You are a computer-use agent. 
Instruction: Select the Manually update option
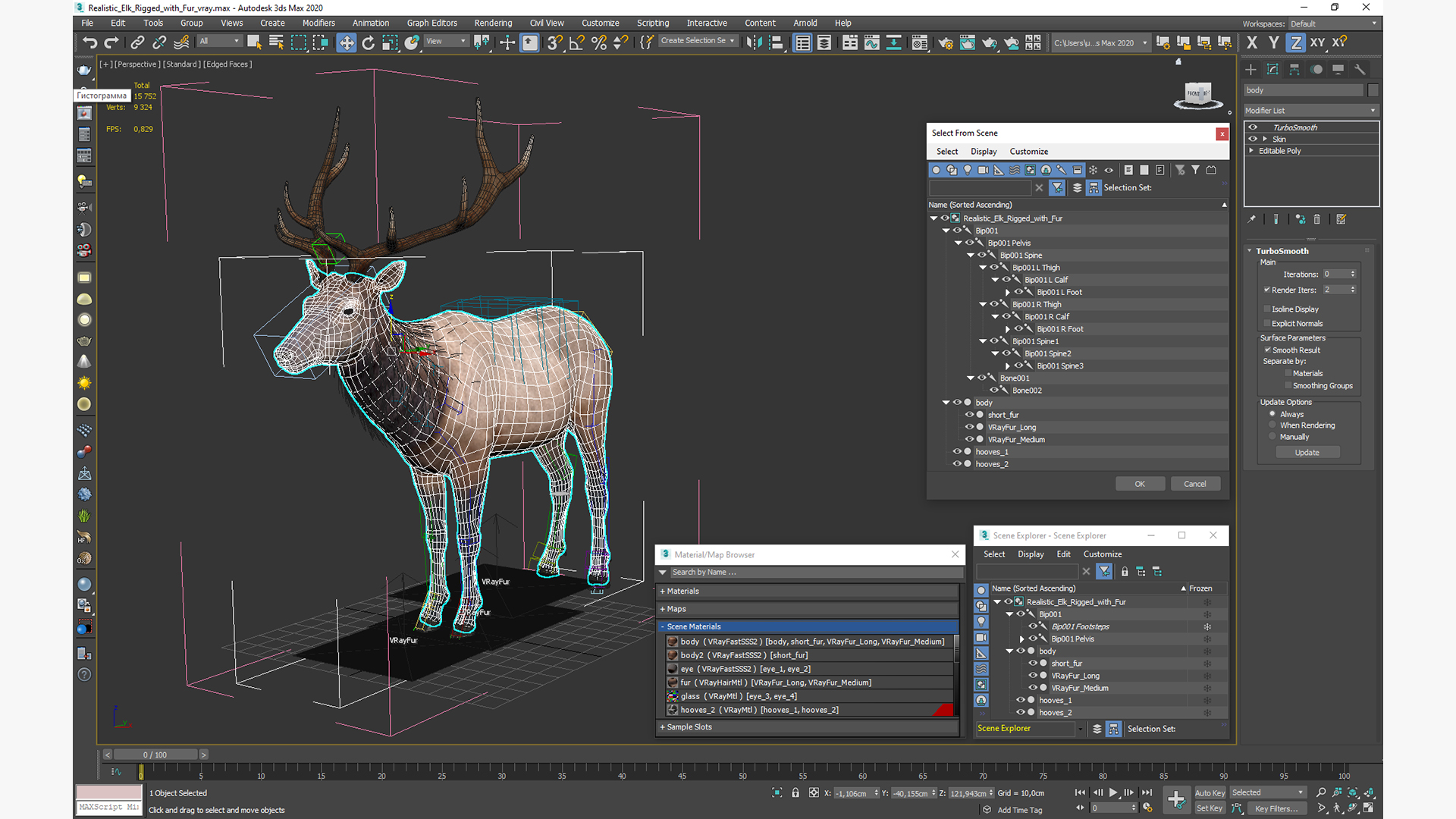pyautogui.click(x=1272, y=437)
